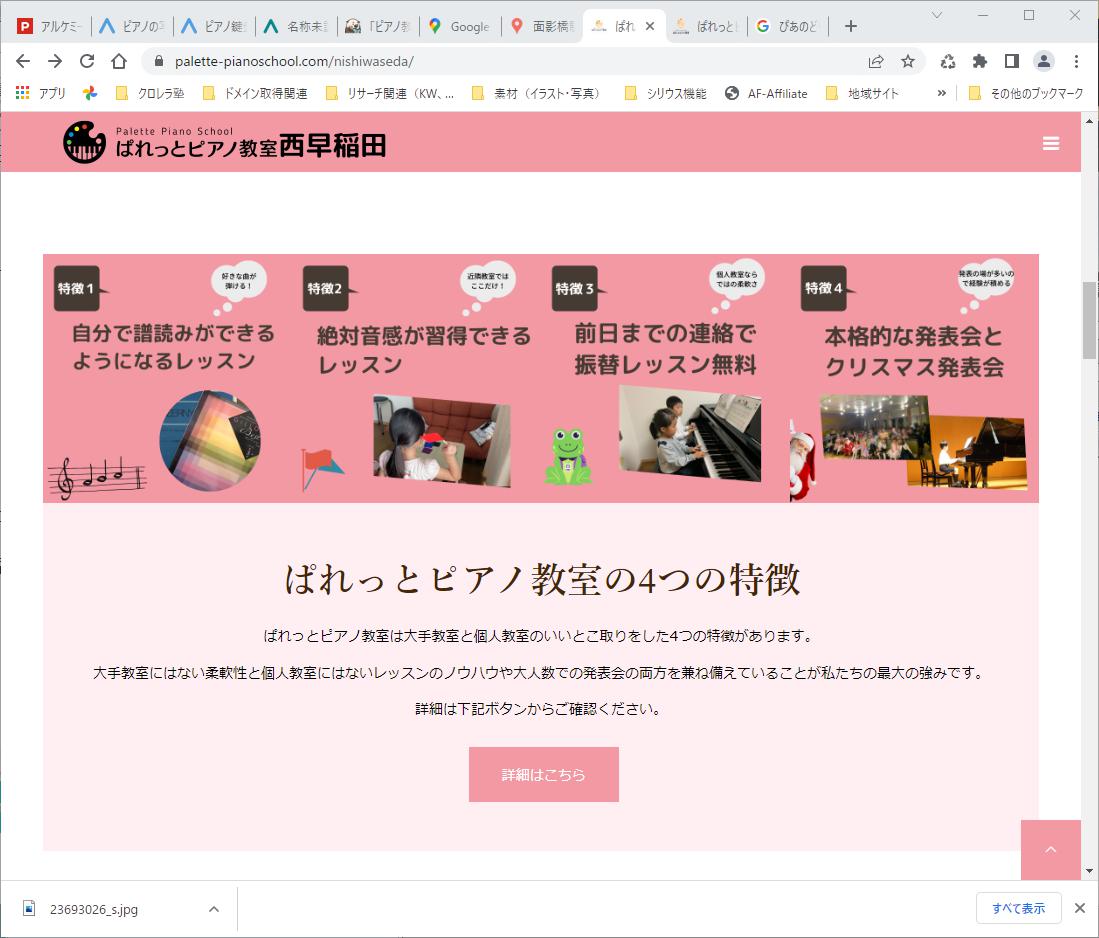
Task: Open the アプリ apps shortcut
Action: click(40, 93)
